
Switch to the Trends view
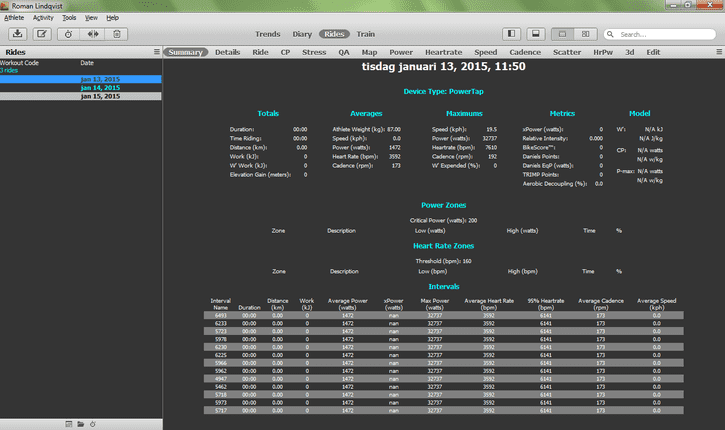coord(268,34)
